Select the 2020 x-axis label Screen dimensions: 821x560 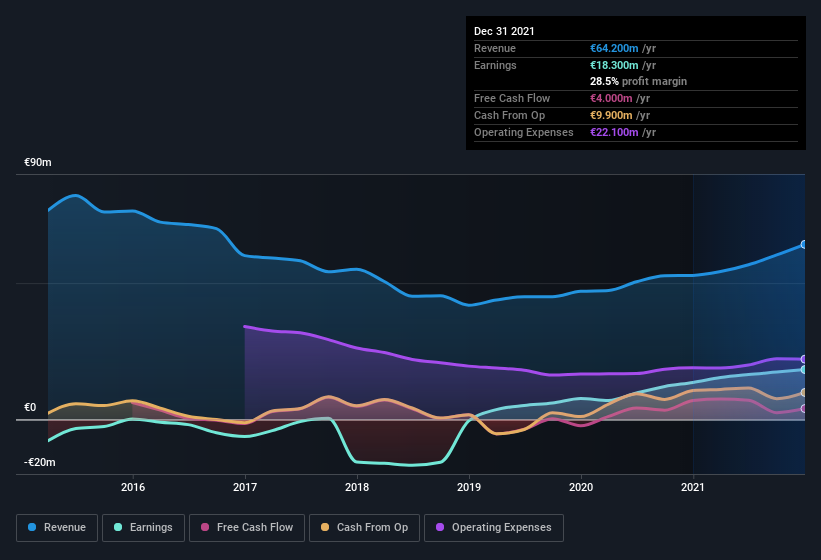pyautogui.click(x=581, y=487)
